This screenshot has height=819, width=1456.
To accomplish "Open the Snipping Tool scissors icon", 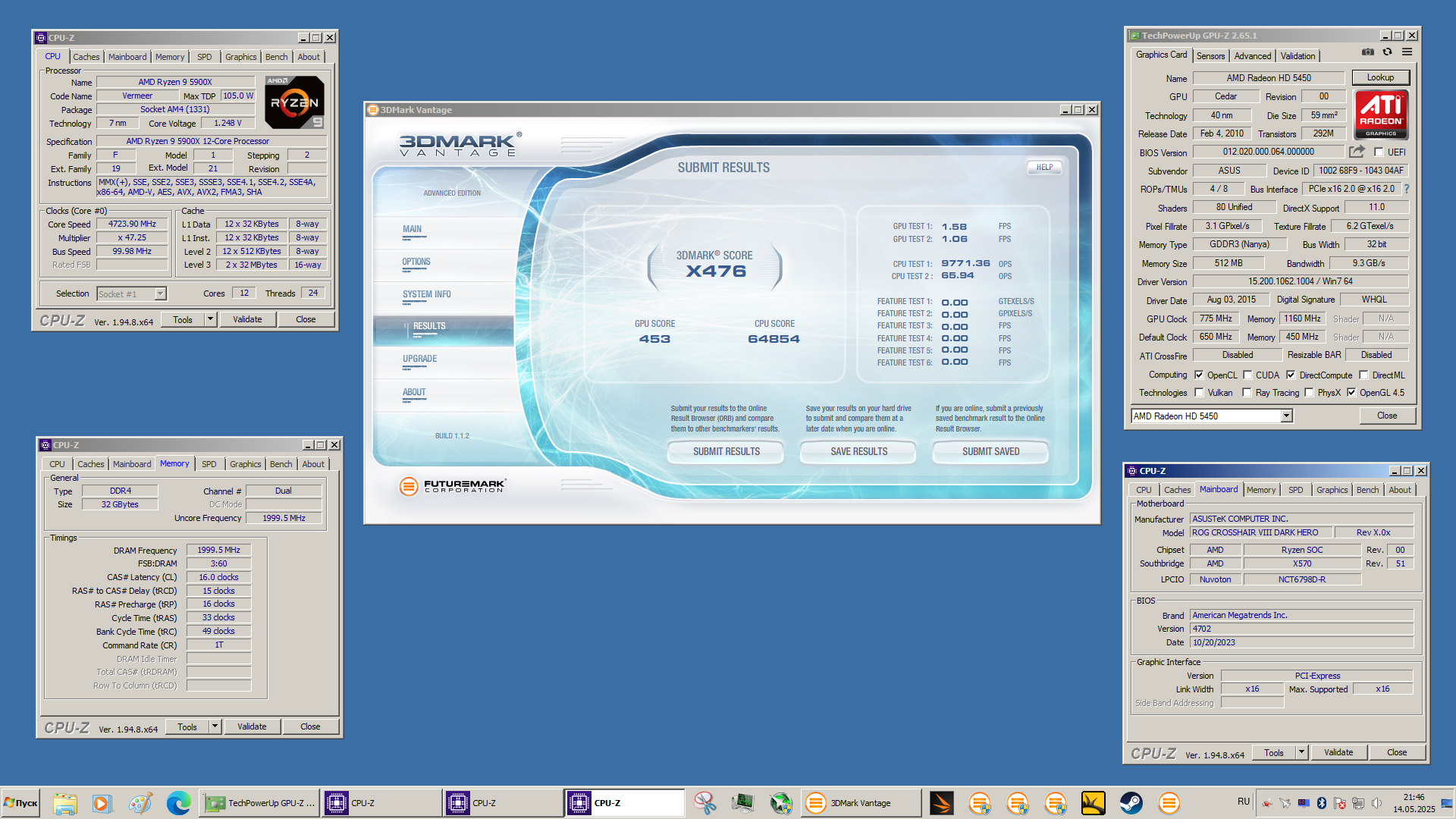I will coord(705,803).
